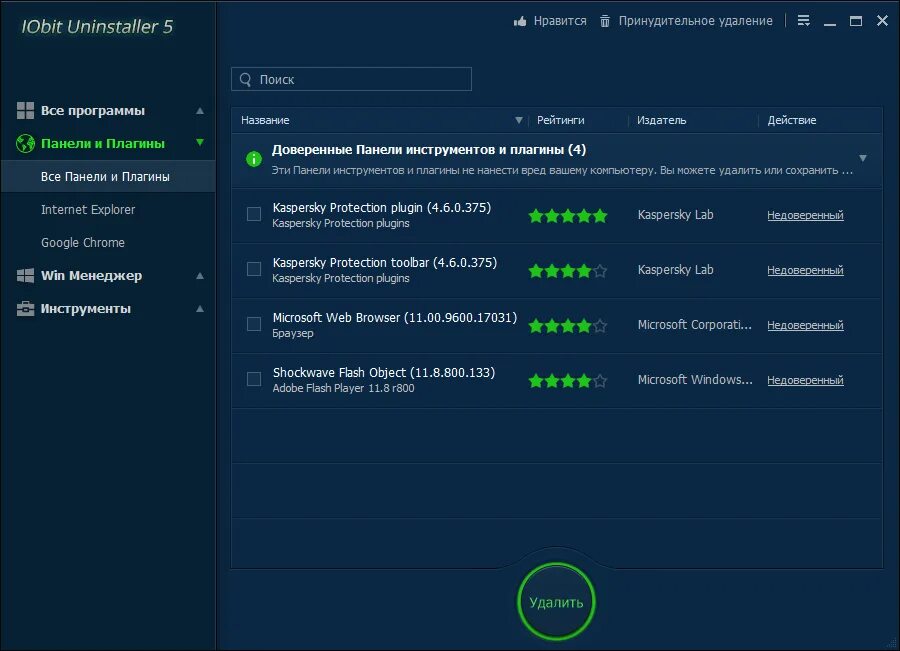The height and width of the screenshot is (651, 900).
Task: Click the Все программы grid icon
Action: [25, 110]
